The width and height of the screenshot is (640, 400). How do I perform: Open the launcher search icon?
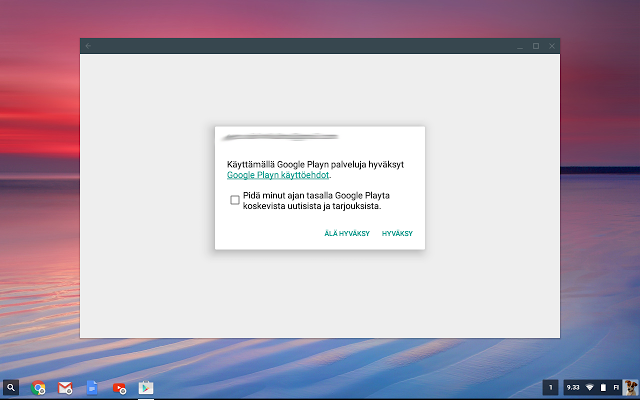(x=11, y=387)
